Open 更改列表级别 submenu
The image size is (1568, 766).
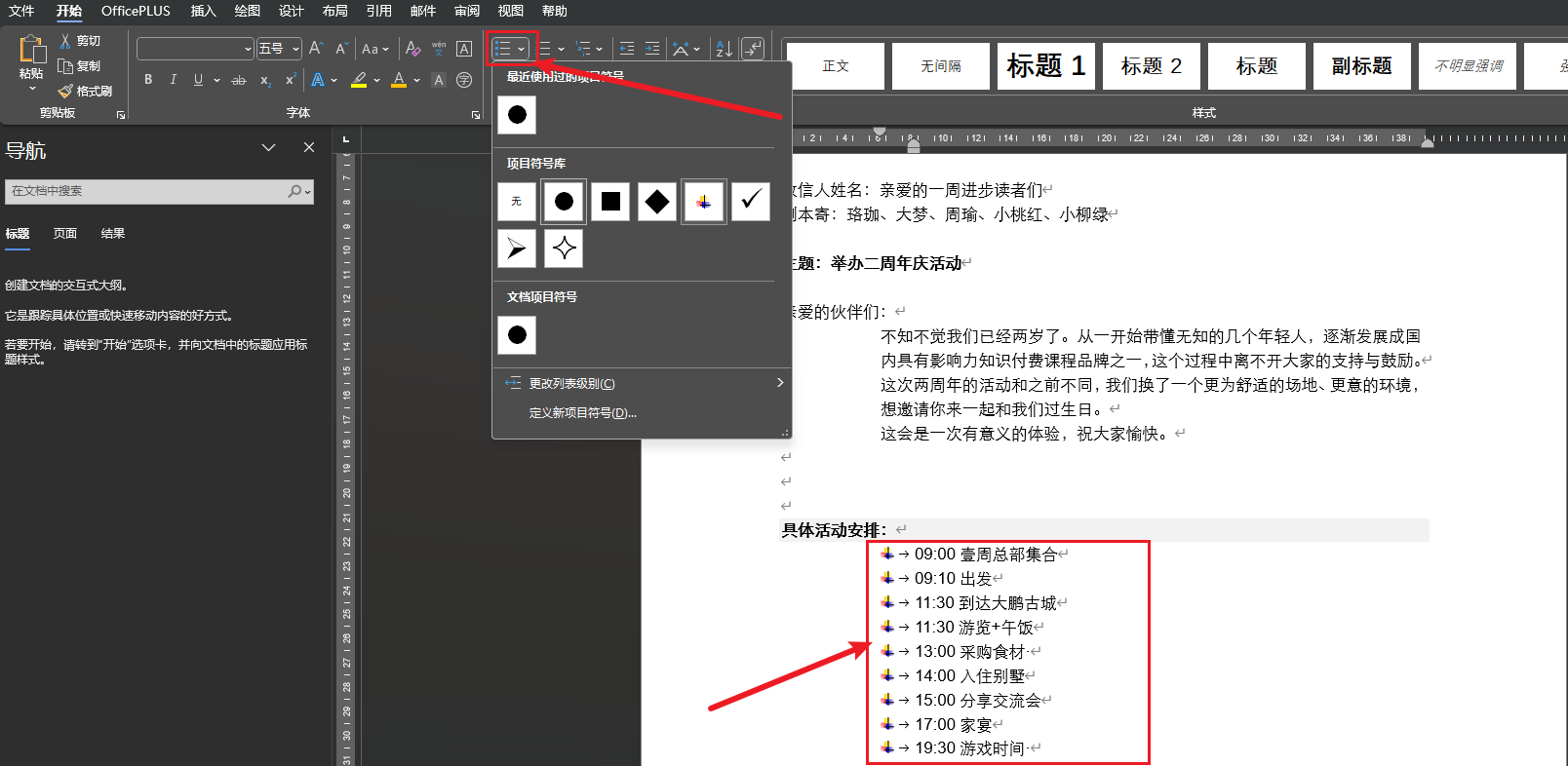click(x=643, y=383)
